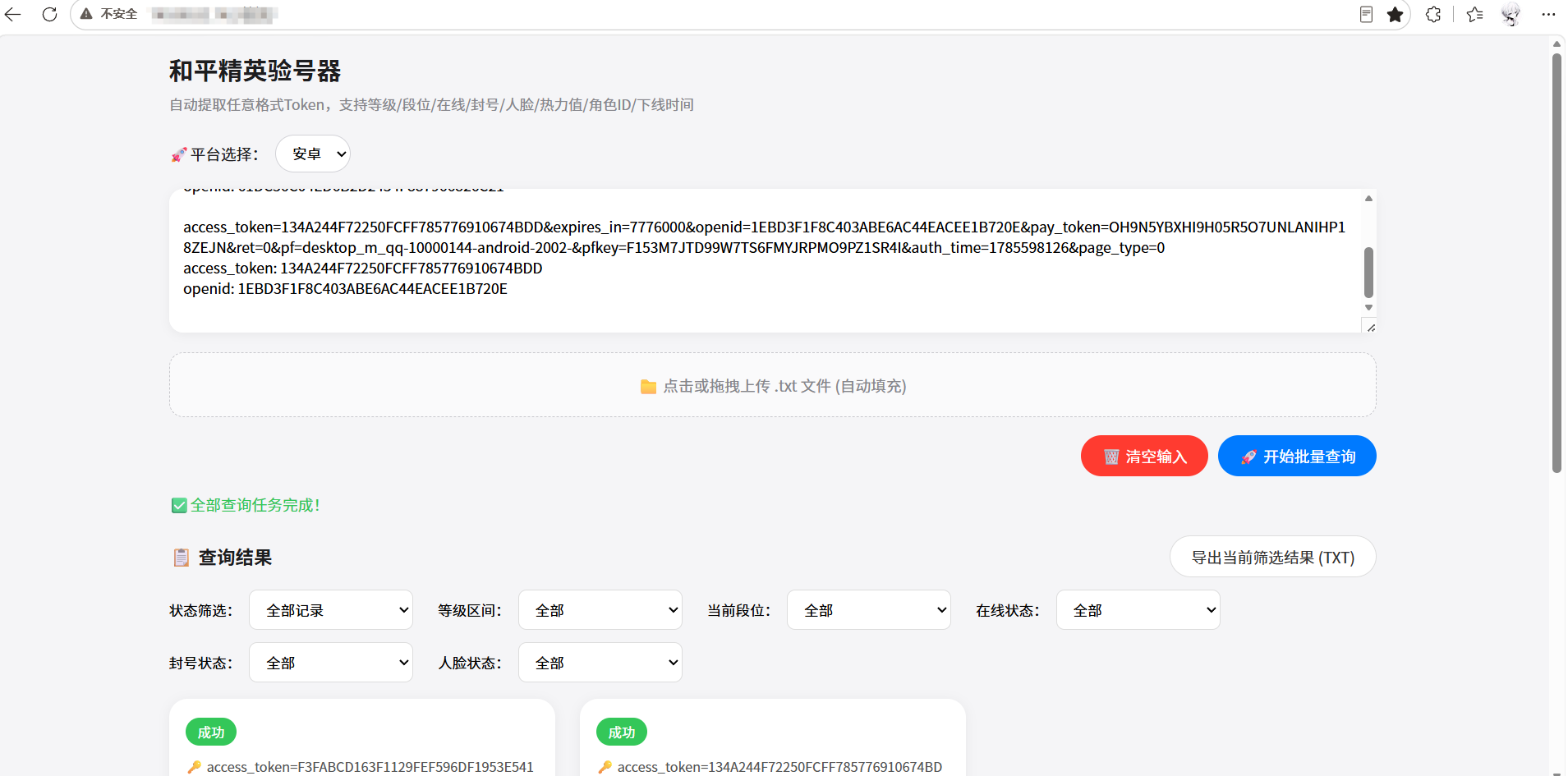Click the 点击或拖拽上传 .txt 文件 upload area
The width and height of the screenshot is (1568, 776).
(773, 385)
